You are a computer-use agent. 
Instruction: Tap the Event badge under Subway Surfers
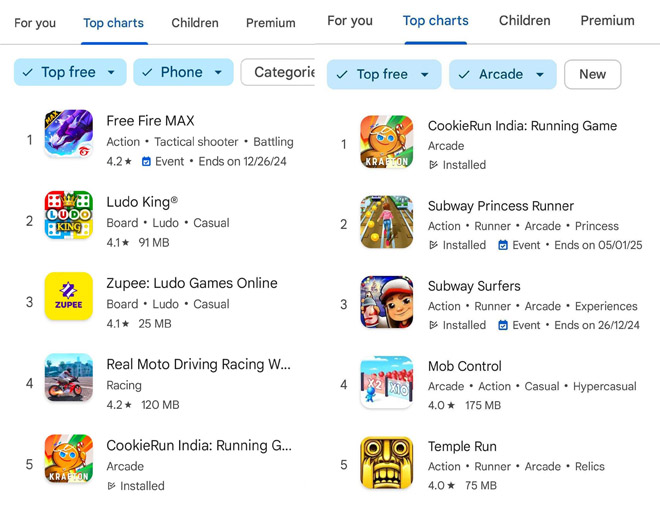[519, 325]
